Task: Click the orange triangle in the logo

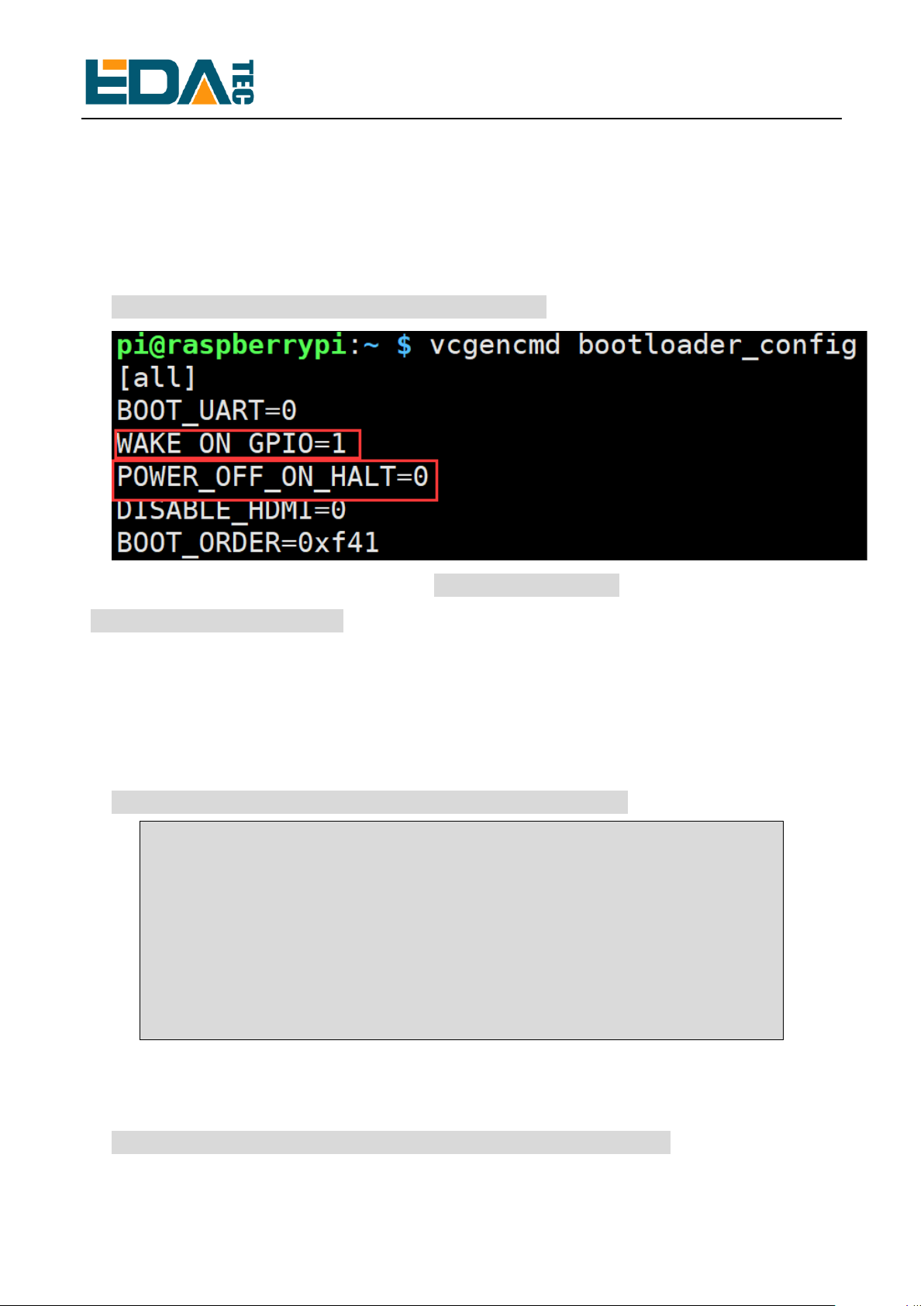Action: [x=209, y=88]
